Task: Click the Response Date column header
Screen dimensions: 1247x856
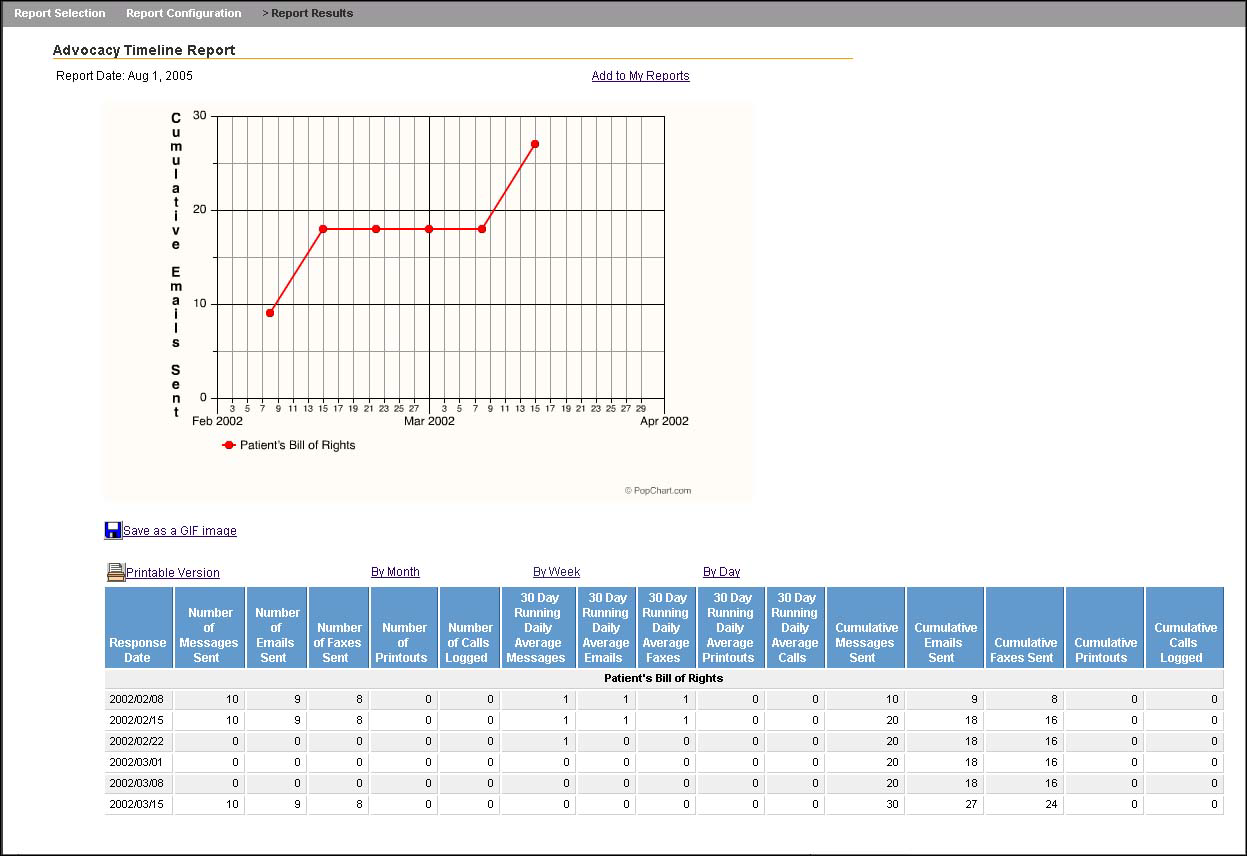Action: 139,627
